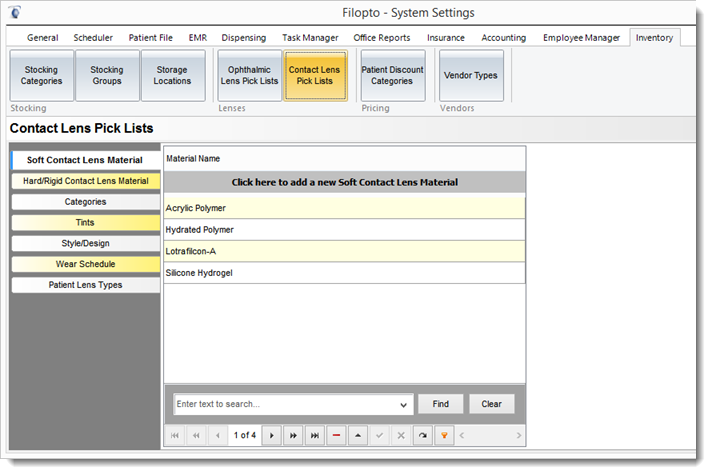Switch to the Accounting tab

pyautogui.click(x=503, y=38)
